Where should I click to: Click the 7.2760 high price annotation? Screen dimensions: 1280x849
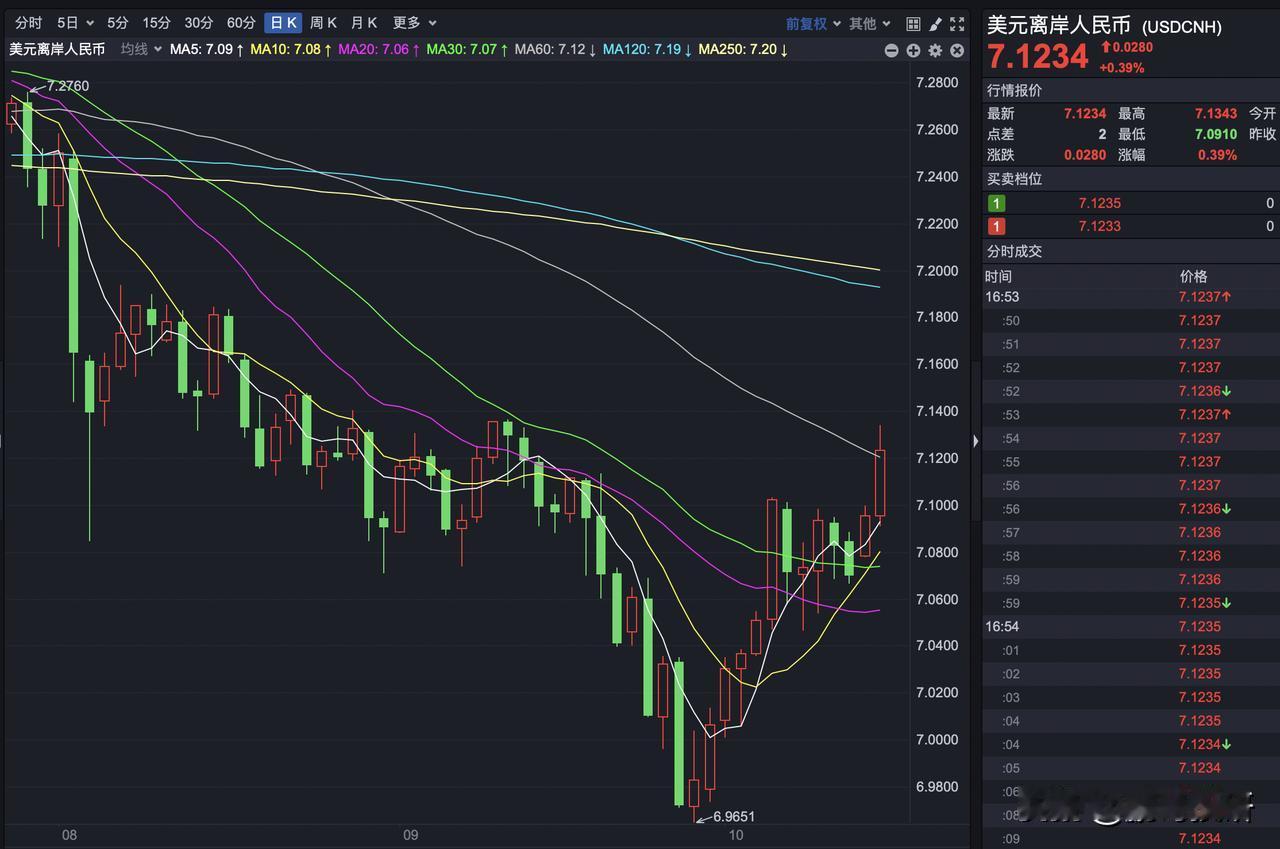(x=68, y=88)
